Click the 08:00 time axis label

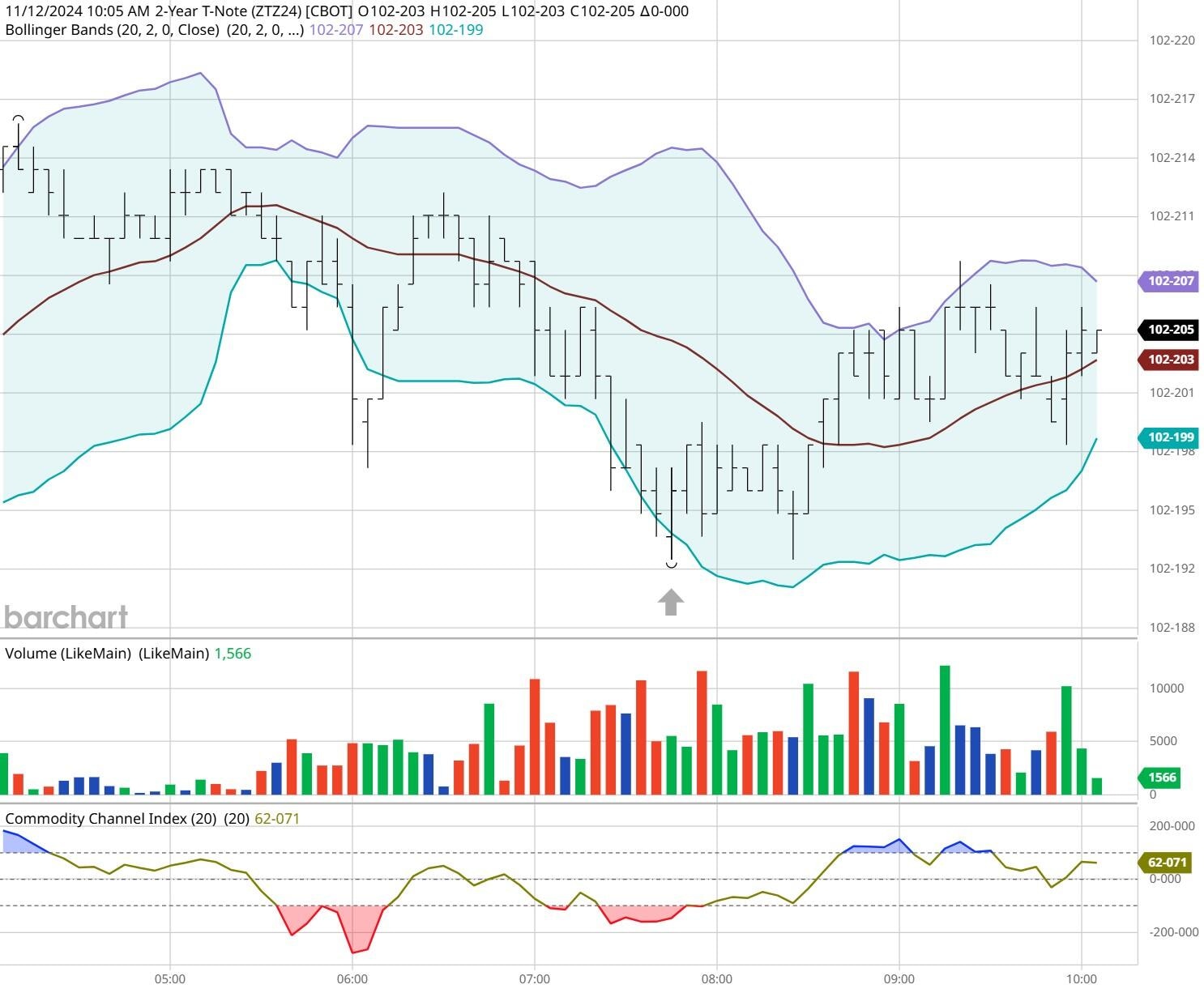click(x=718, y=978)
